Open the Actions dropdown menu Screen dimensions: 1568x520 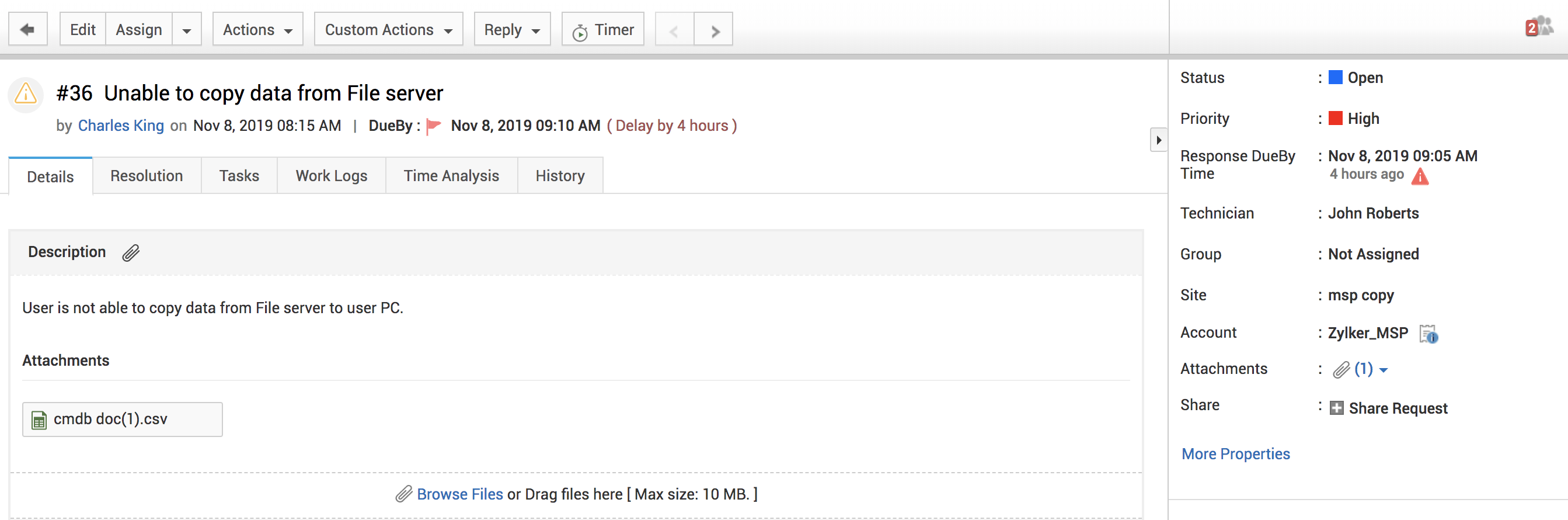click(257, 29)
